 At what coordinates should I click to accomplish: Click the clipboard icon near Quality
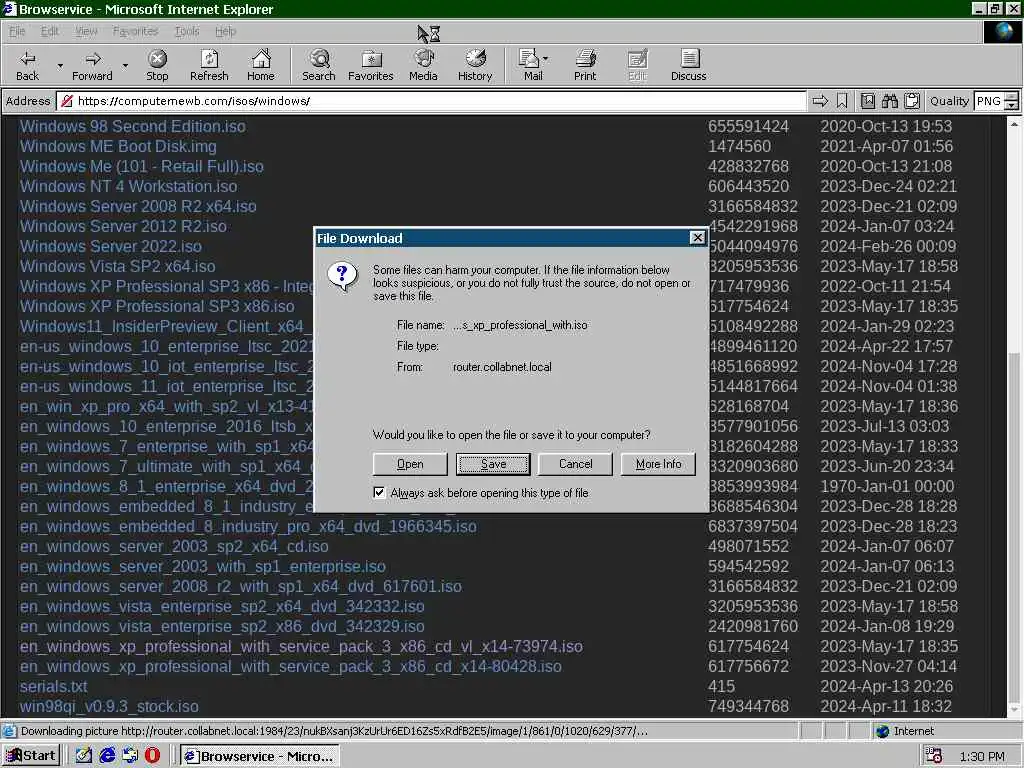coord(912,101)
